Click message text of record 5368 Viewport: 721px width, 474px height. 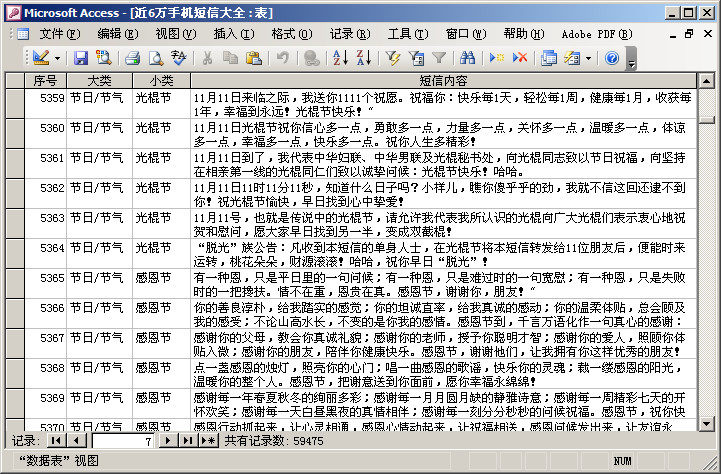click(x=443, y=373)
